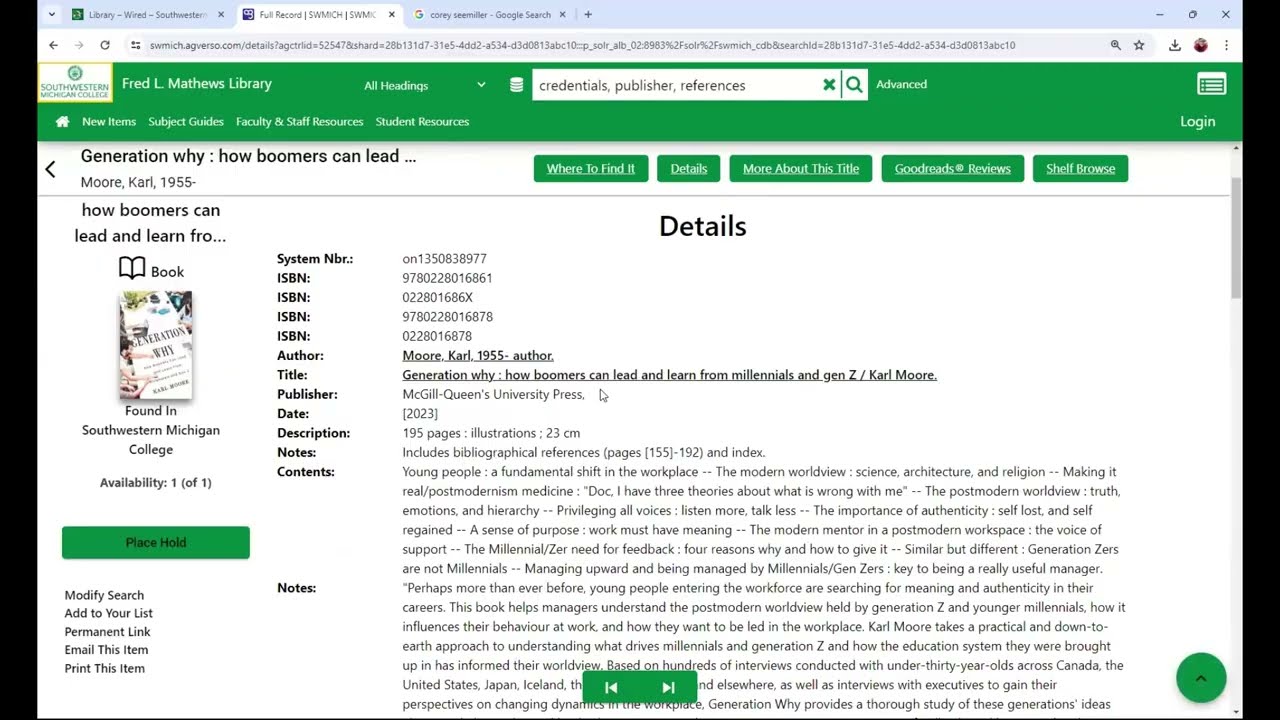Click the ISBN 9780228016861 value
1280x720 pixels.
[447, 278]
